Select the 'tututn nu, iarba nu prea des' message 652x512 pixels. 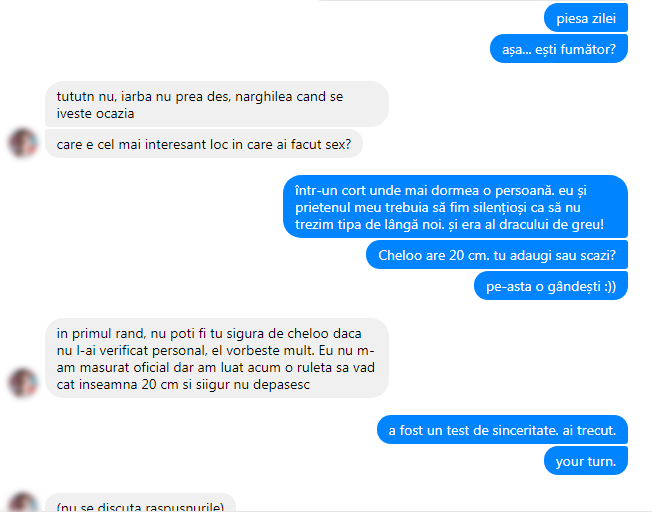click(217, 104)
